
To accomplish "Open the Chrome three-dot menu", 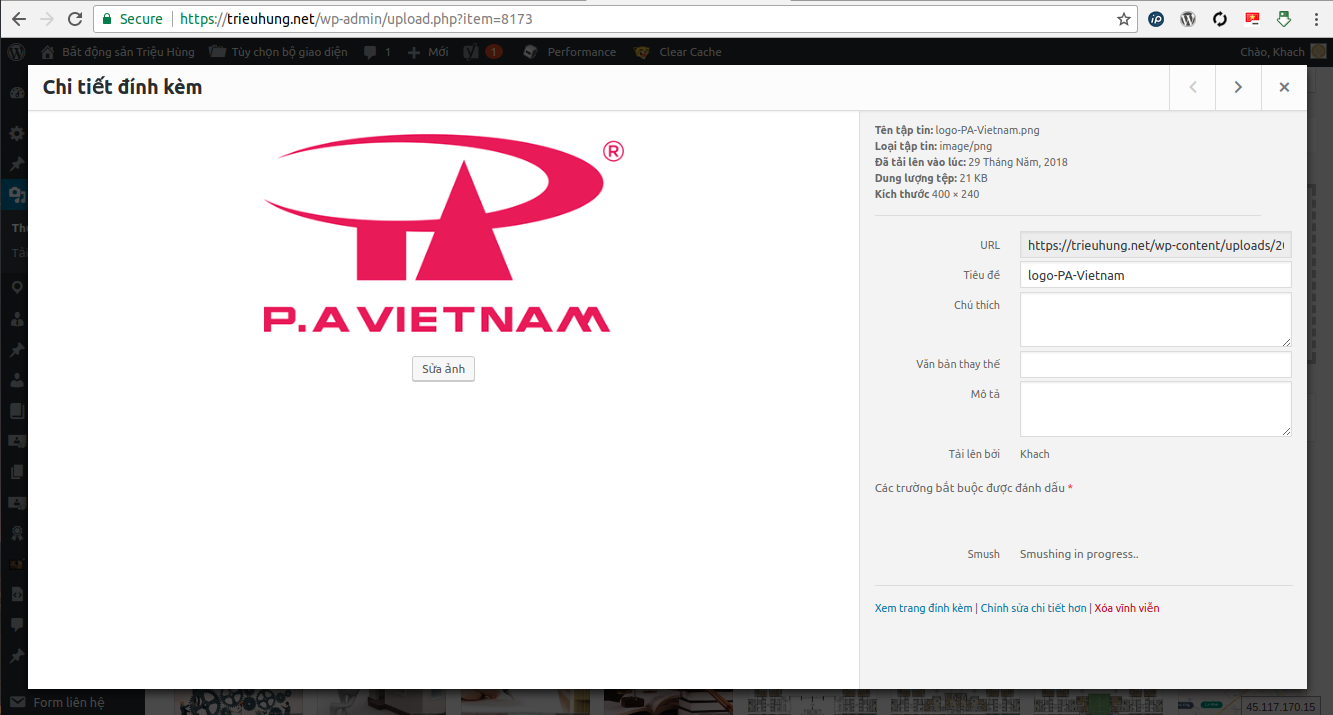I will [x=1316, y=19].
